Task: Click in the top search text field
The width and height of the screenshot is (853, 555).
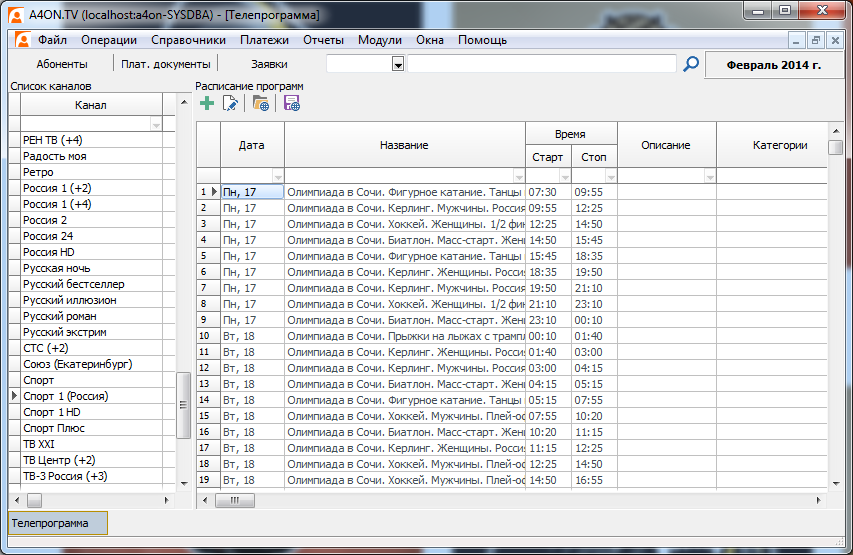Action: [542, 64]
